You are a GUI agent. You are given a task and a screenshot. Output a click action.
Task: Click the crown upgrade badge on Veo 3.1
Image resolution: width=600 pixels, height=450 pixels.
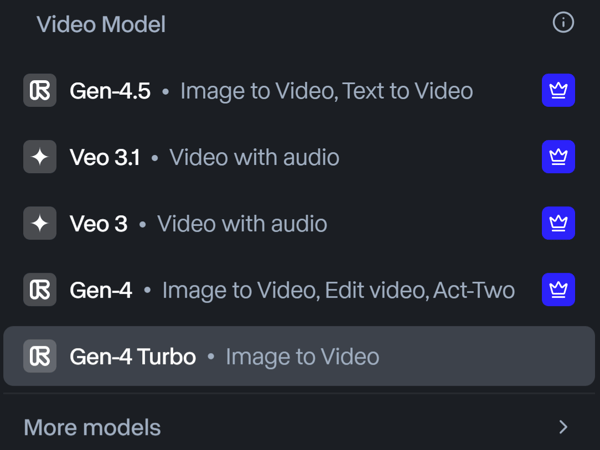click(x=558, y=157)
